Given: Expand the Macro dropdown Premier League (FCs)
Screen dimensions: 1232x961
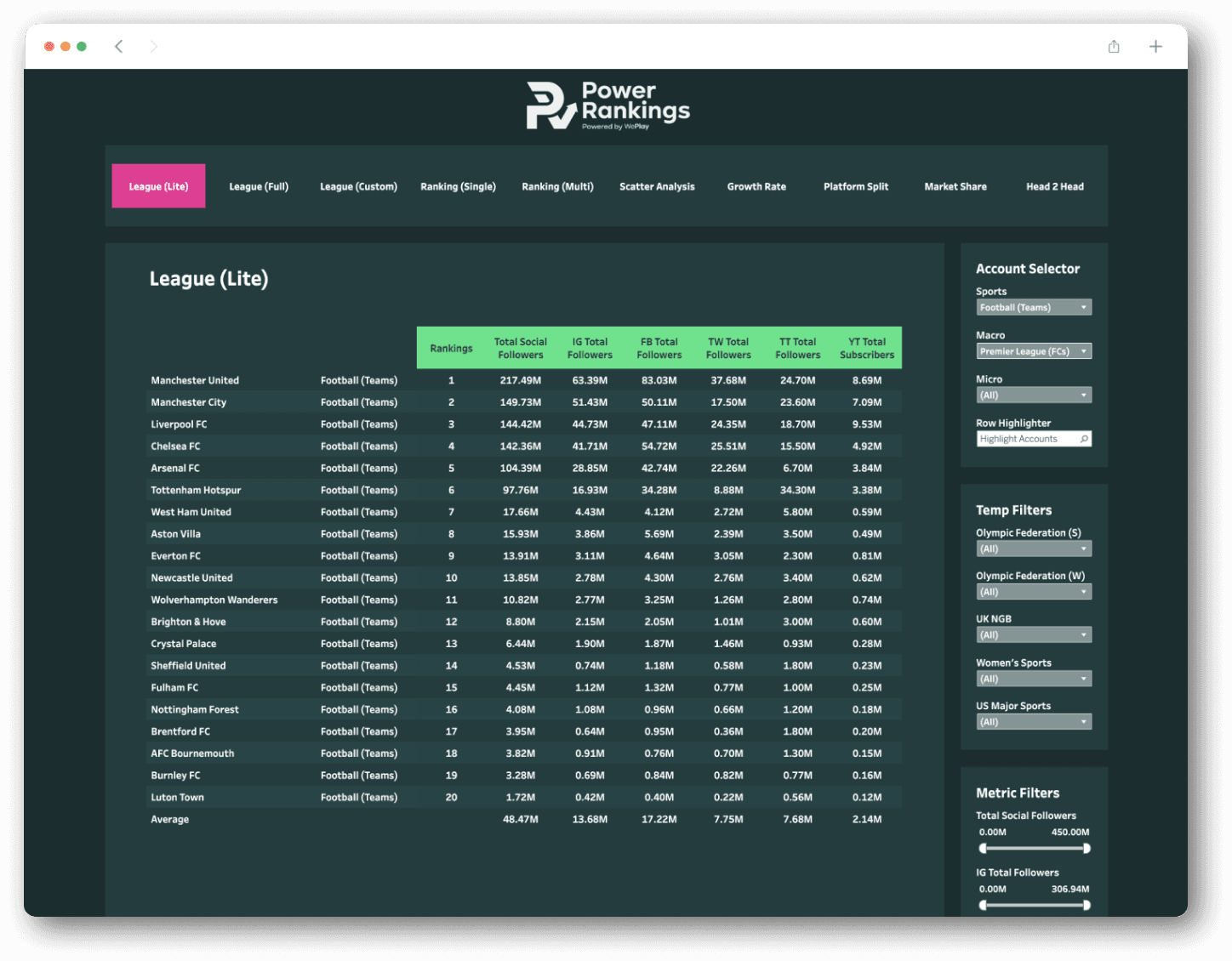Looking at the screenshot, I should tap(1034, 351).
